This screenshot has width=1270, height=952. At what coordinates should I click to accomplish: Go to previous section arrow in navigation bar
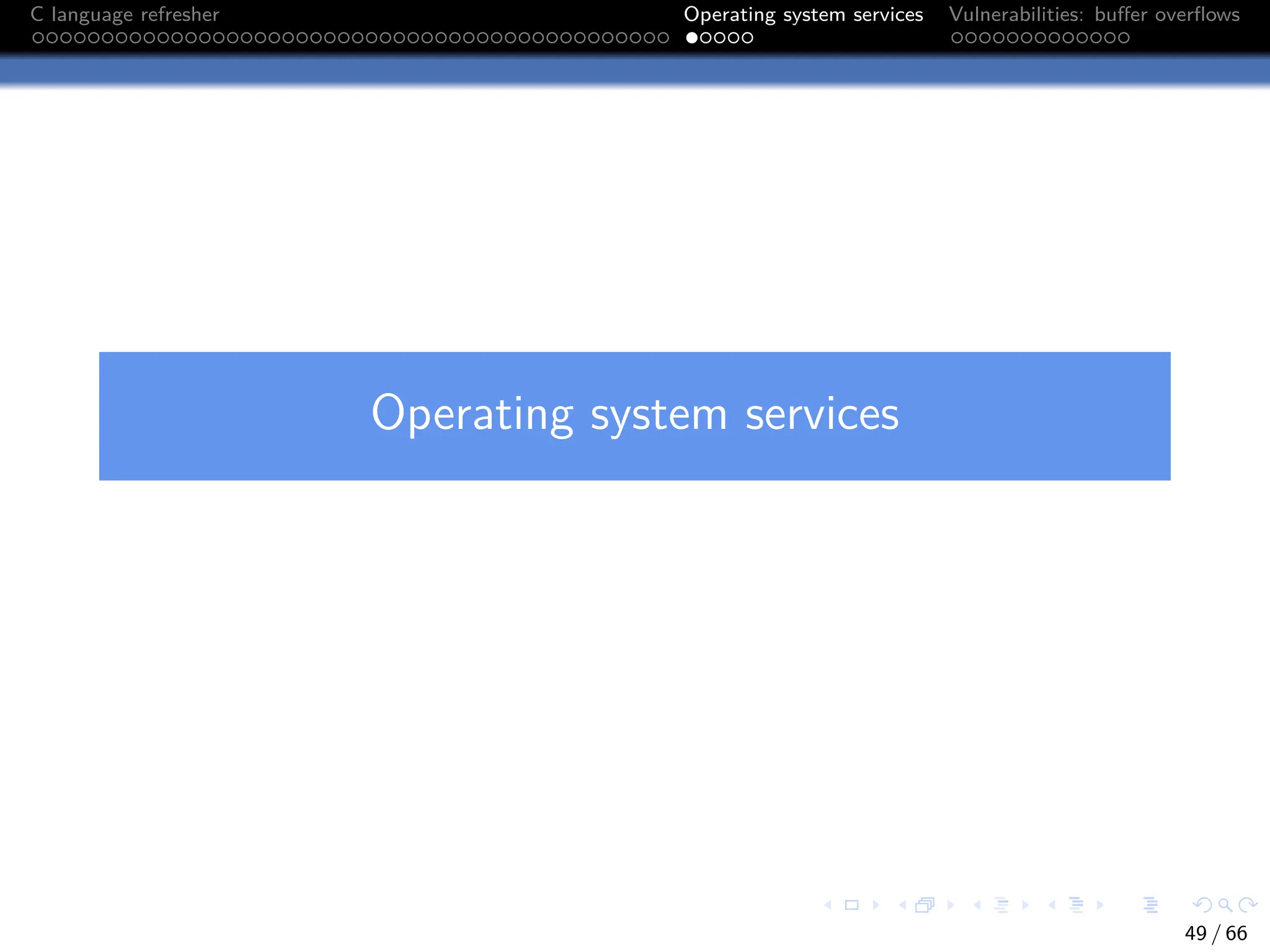point(1052,906)
